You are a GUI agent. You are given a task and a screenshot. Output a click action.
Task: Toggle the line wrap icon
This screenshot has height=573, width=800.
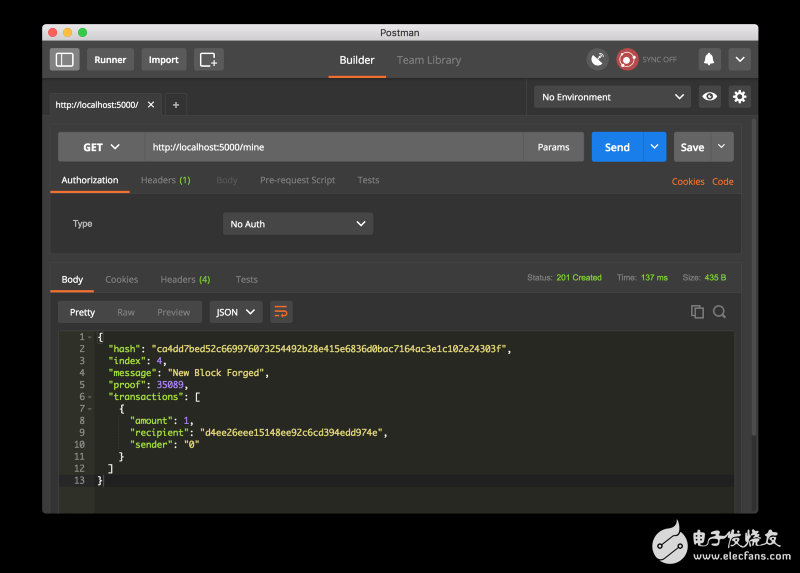click(281, 312)
